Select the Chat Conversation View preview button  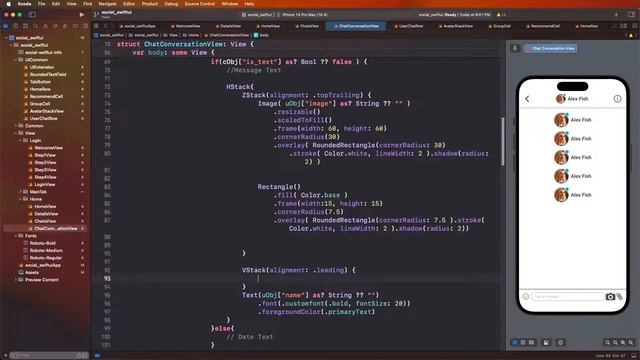pyautogui.click(x=550, y=48)
